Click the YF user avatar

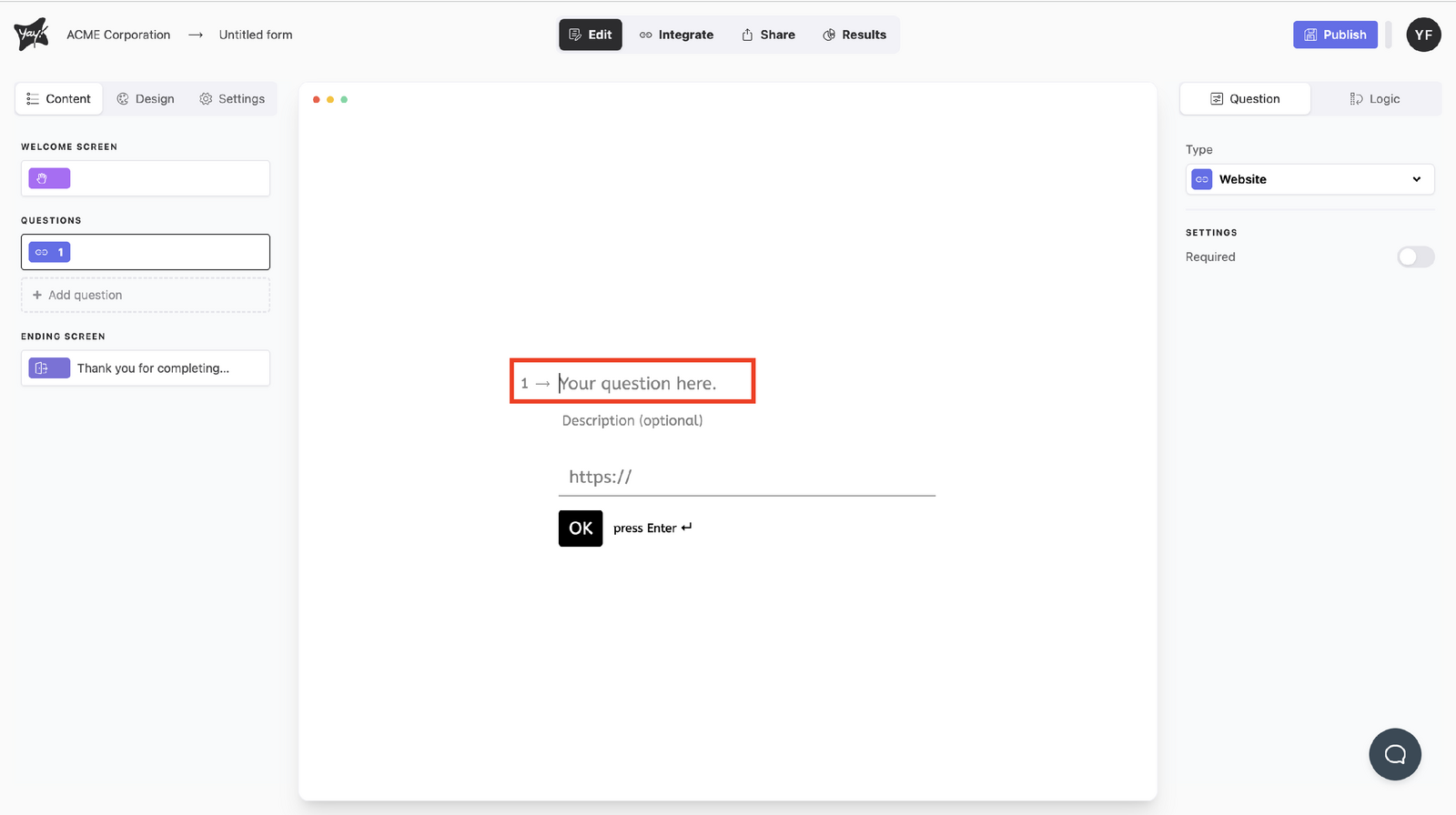(x=1422, y=35)
